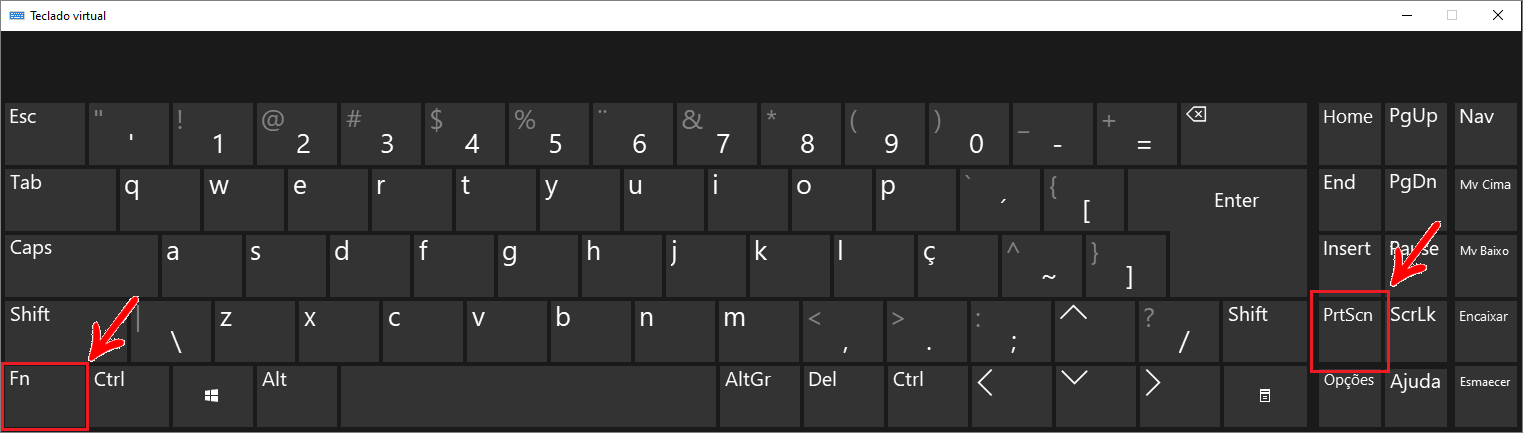
Task: Click the backspace icon key
Action: pyautogui.click(x=1244, y=133)
